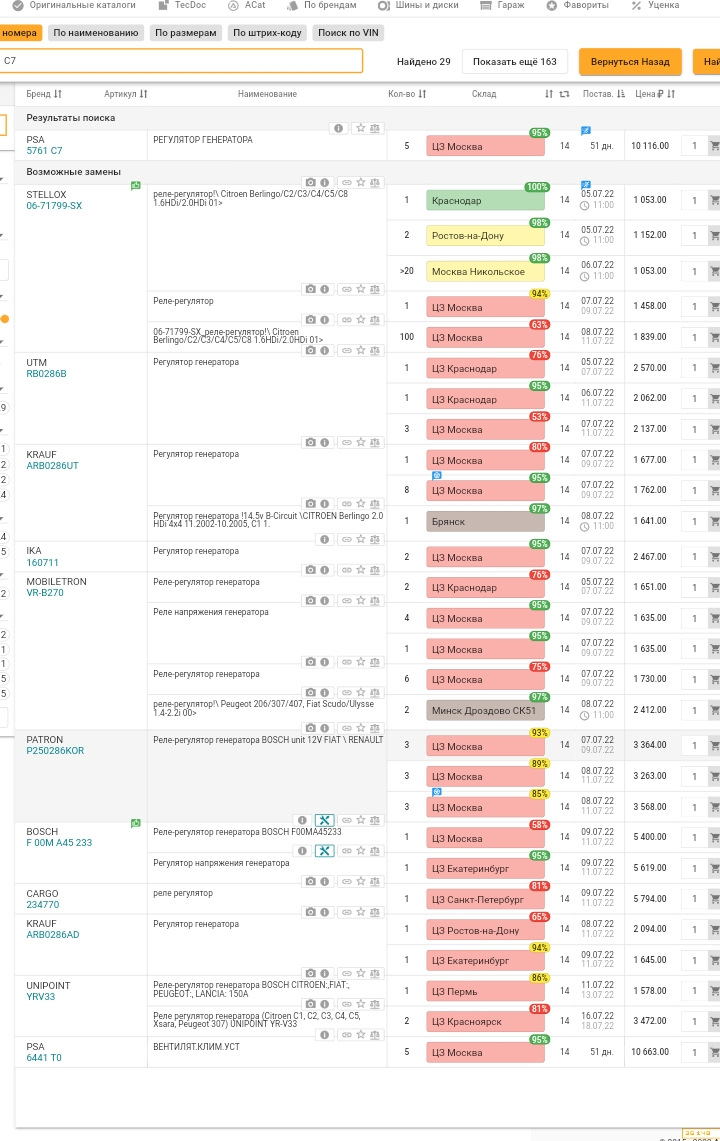The image size is (720, 1141).
Task: Add 10 116.00 PSA item to cart
Action: point(714,146)
